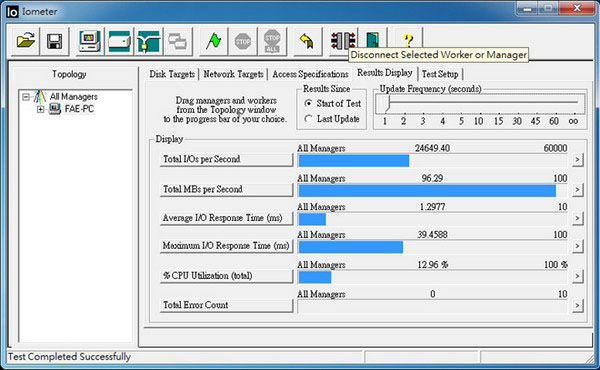The image size is (600, 370).
Task: Save test configuration with floppy icon
Action: point(55,41)
